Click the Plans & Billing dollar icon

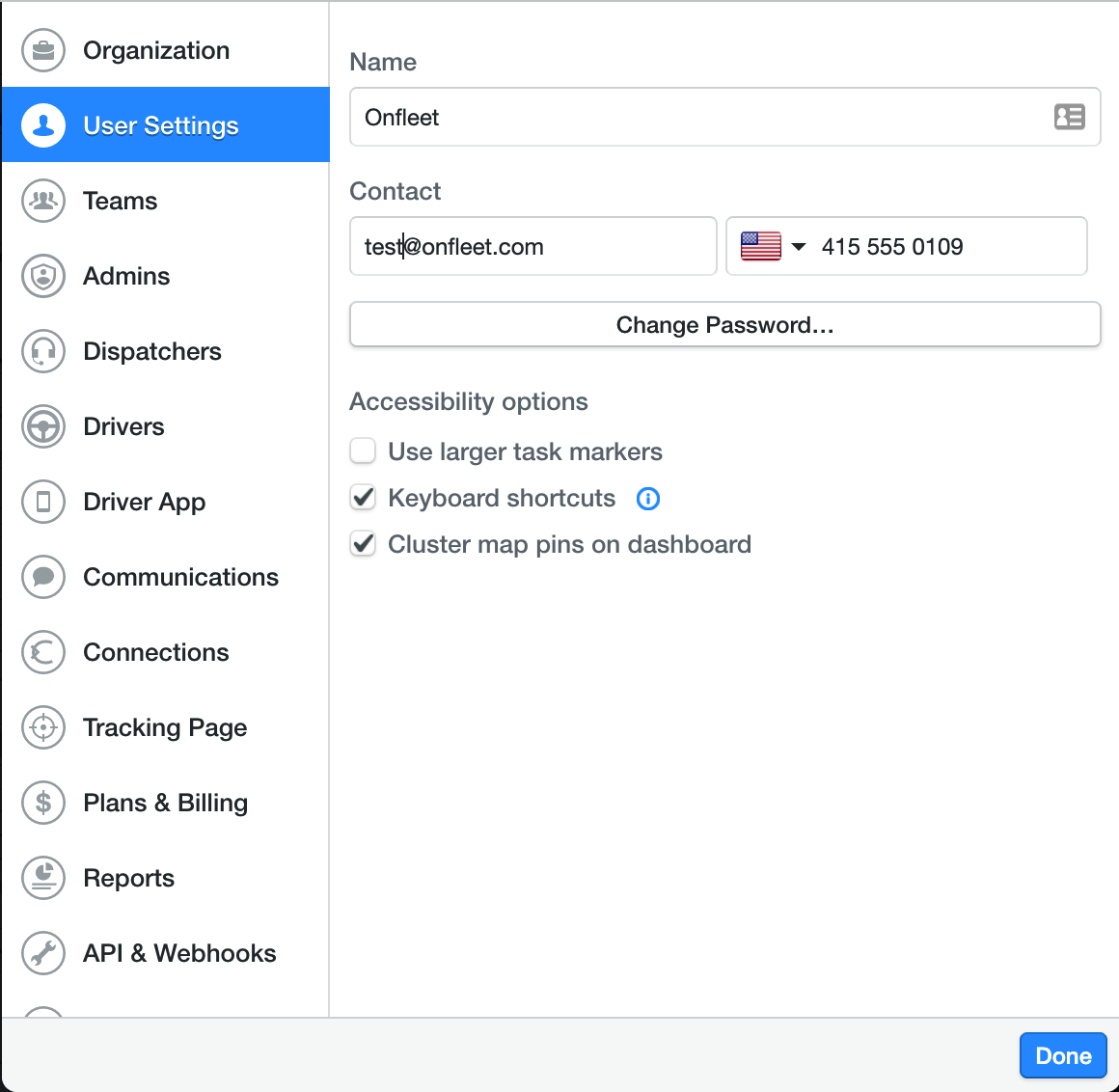pyautogui.click(x=43, y=803)
